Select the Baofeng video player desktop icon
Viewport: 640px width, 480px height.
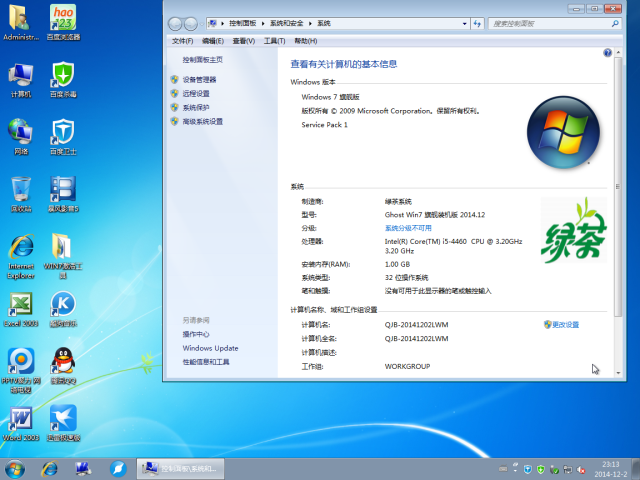click(x=63, y=194)
